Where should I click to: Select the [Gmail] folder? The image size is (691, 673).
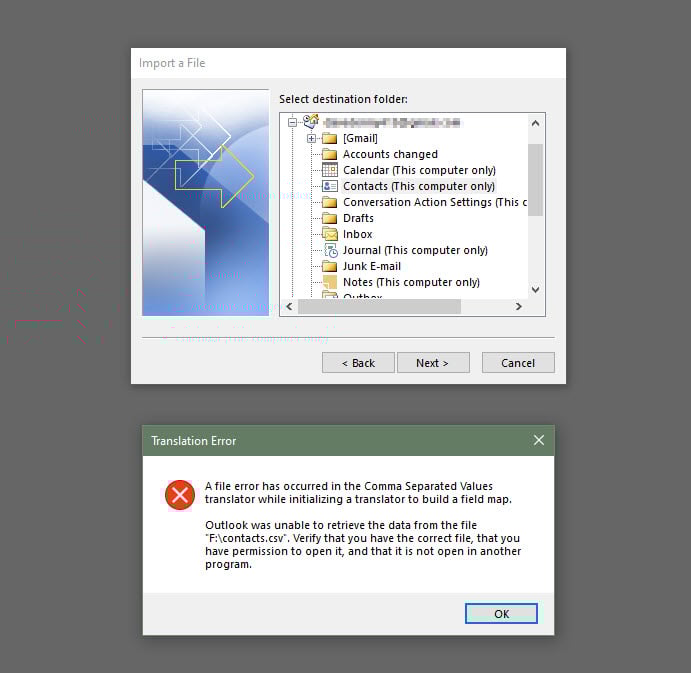[x=360, y=138]
